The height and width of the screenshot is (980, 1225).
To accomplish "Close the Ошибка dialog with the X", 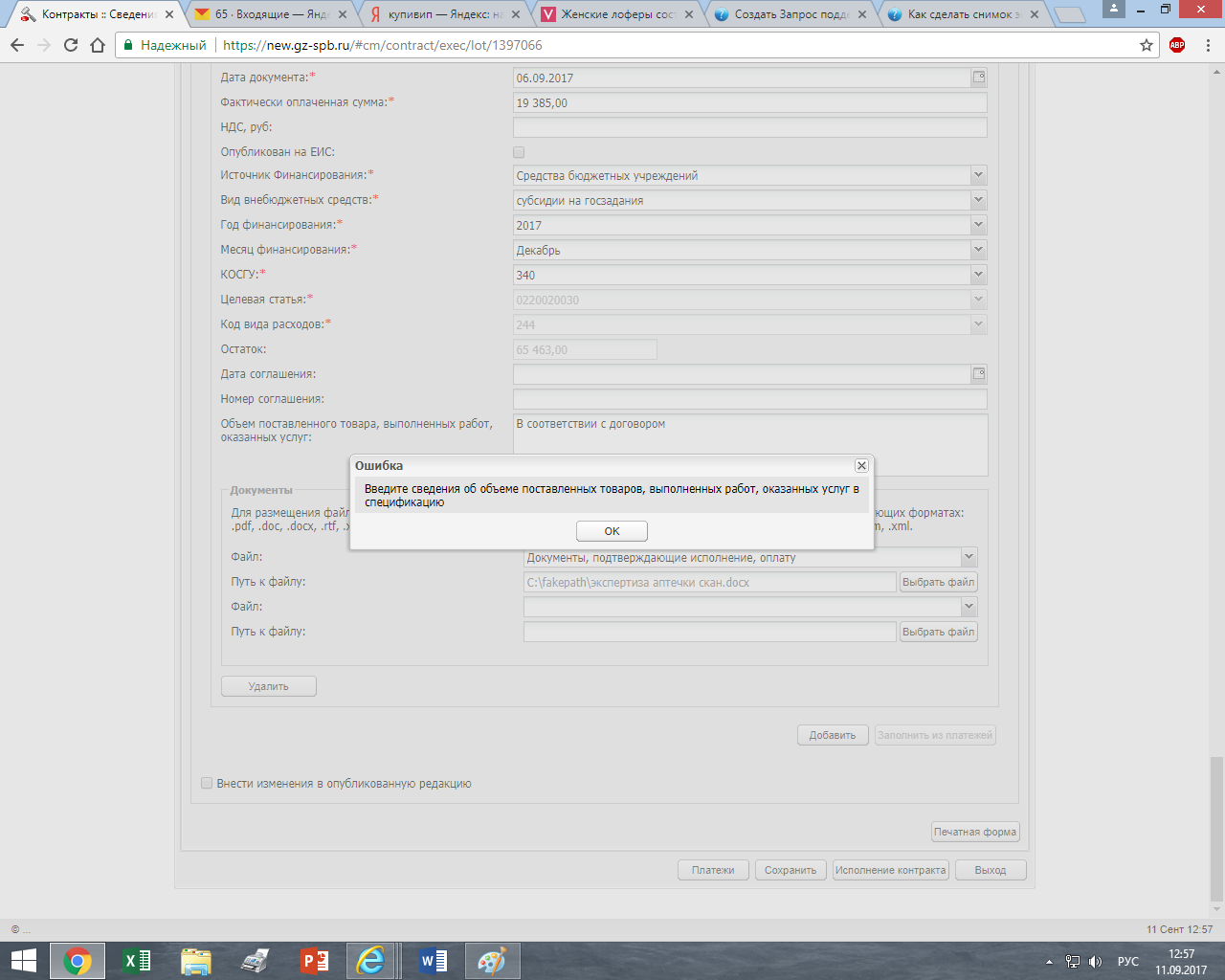I will (861, 465).
